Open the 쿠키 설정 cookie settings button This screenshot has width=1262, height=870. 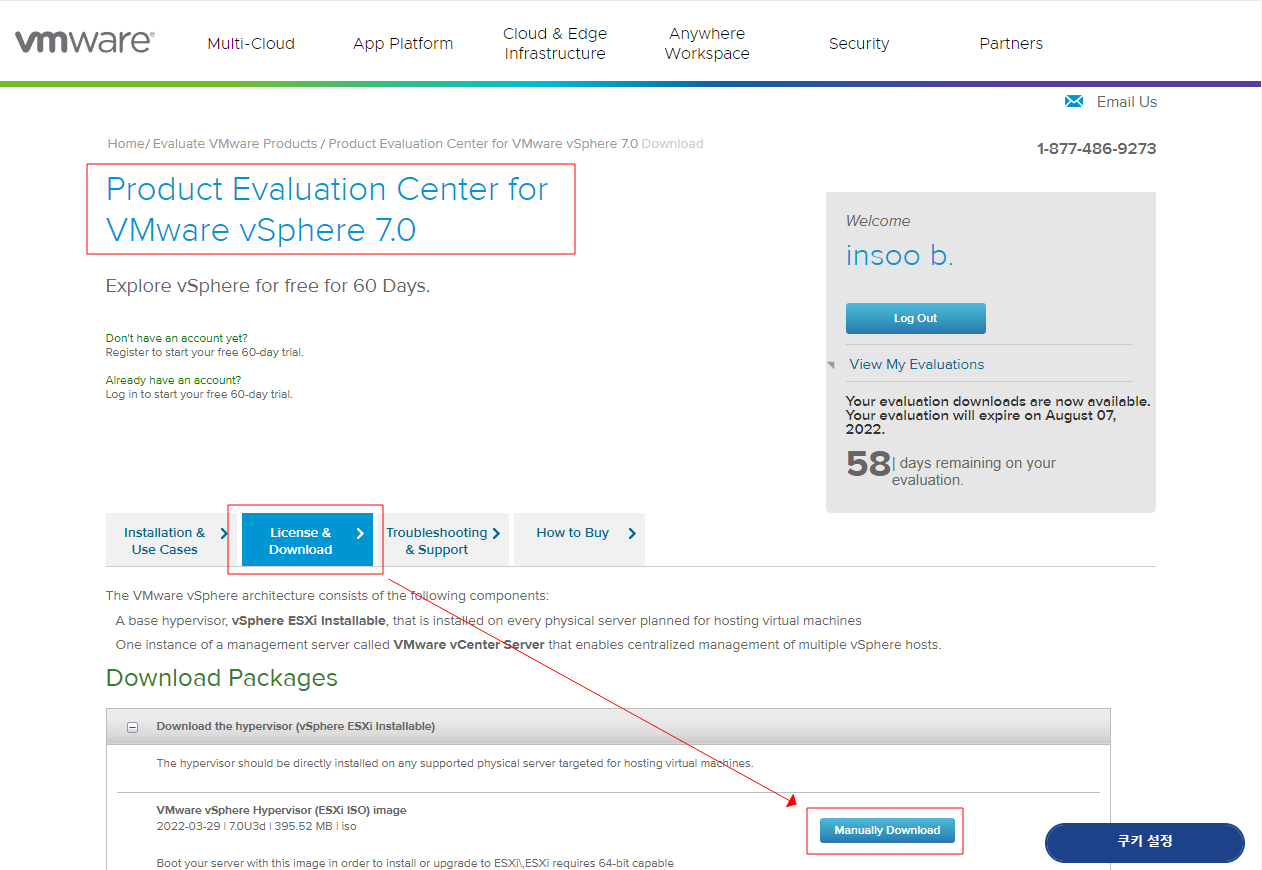point(1145,842)
